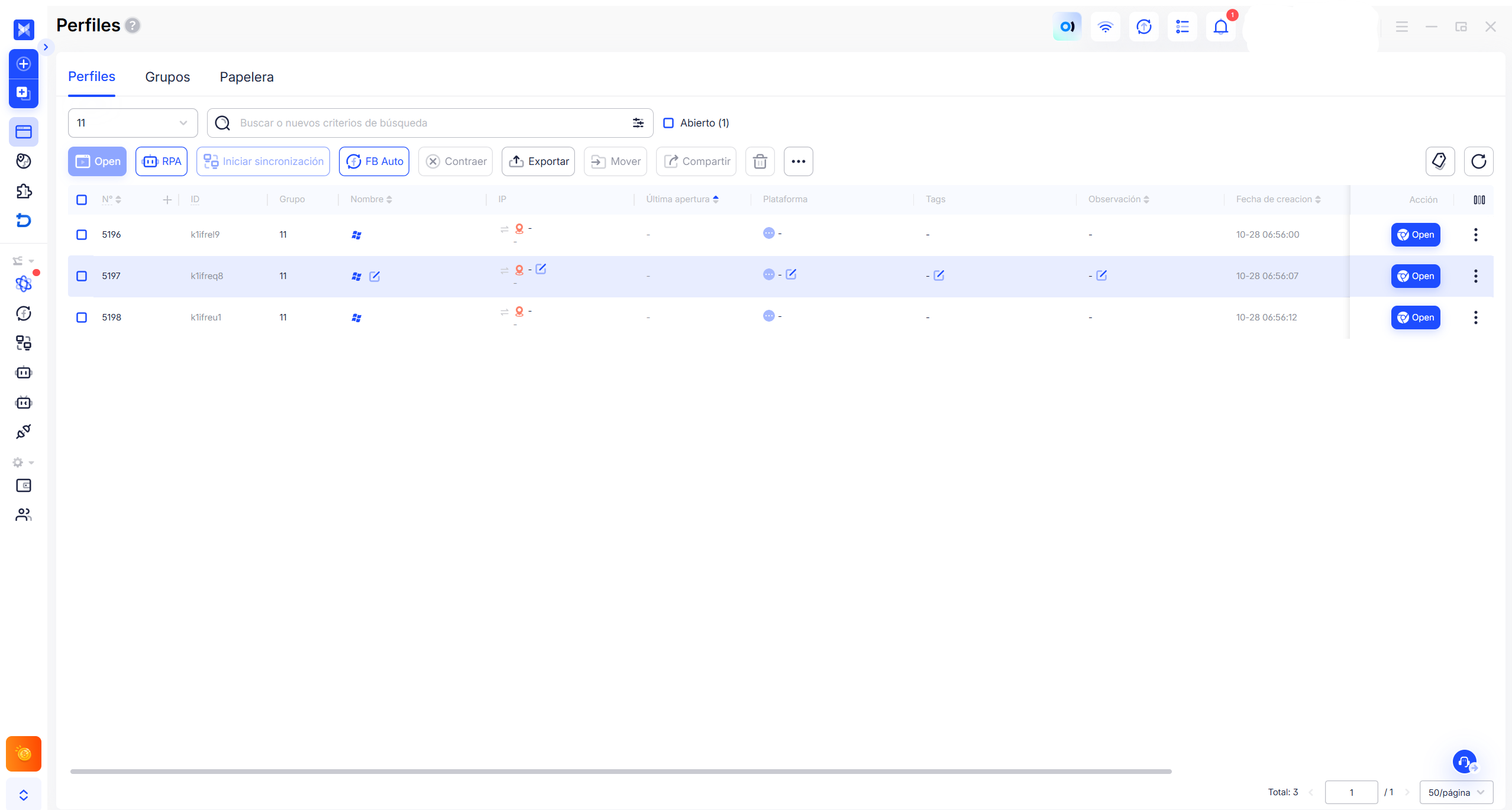1512x810 pixels.
Task: Click the Exportar button
Action: point(538,161)
